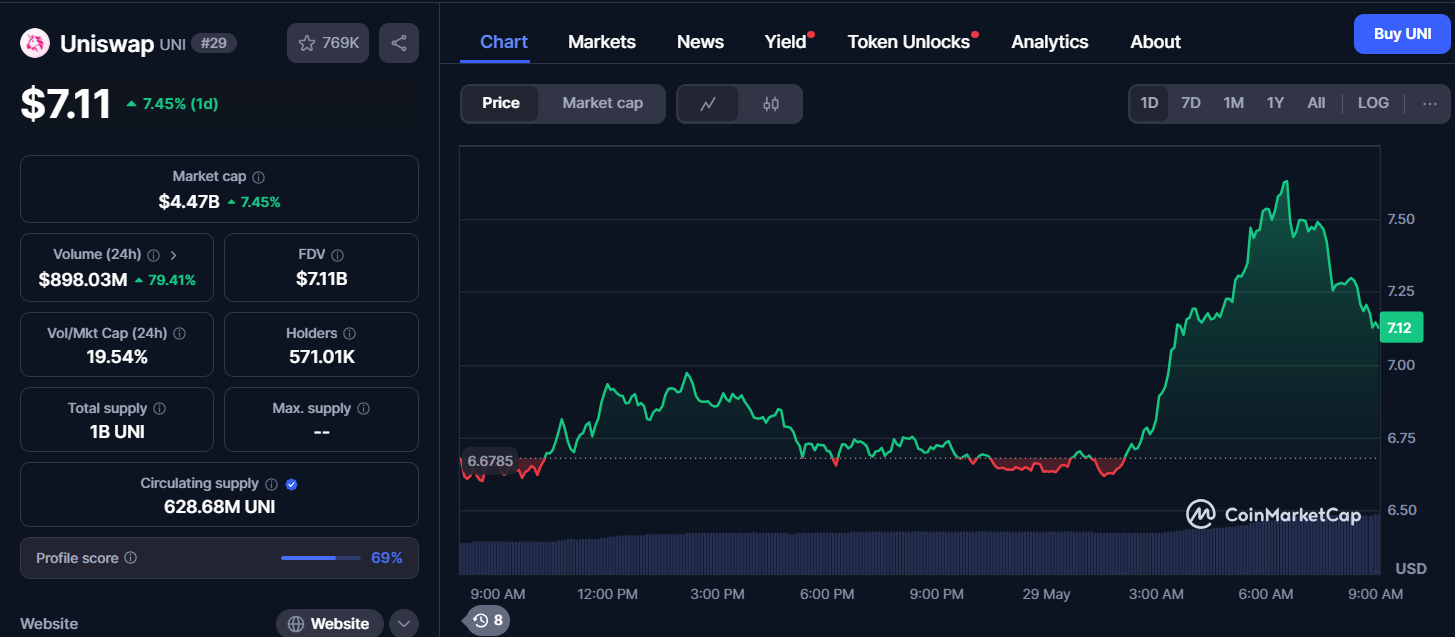Screen dimensions: 1455x637
Task: Click the 29 May date label on chart axis
Action: [1047, 594]
